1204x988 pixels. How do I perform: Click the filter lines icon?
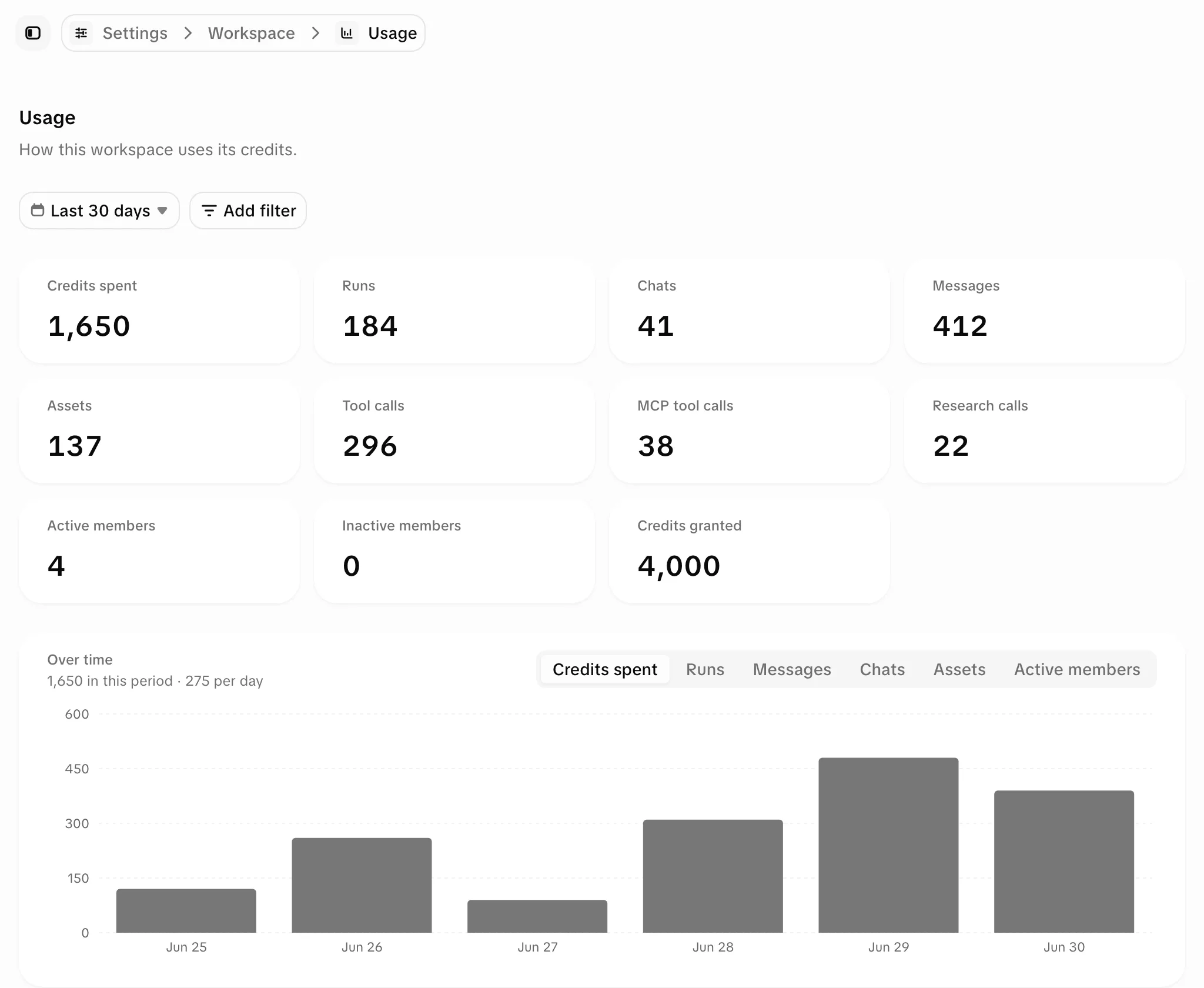[209, 211]
